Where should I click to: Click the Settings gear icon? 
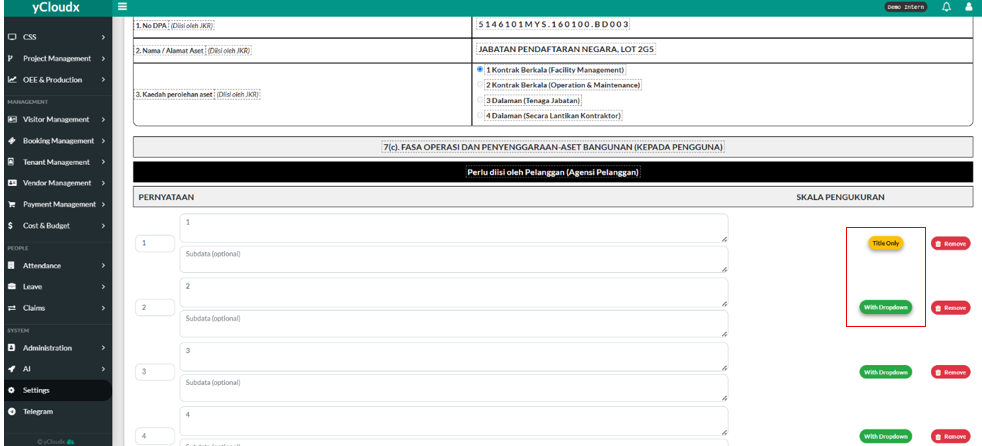[11, 390]
